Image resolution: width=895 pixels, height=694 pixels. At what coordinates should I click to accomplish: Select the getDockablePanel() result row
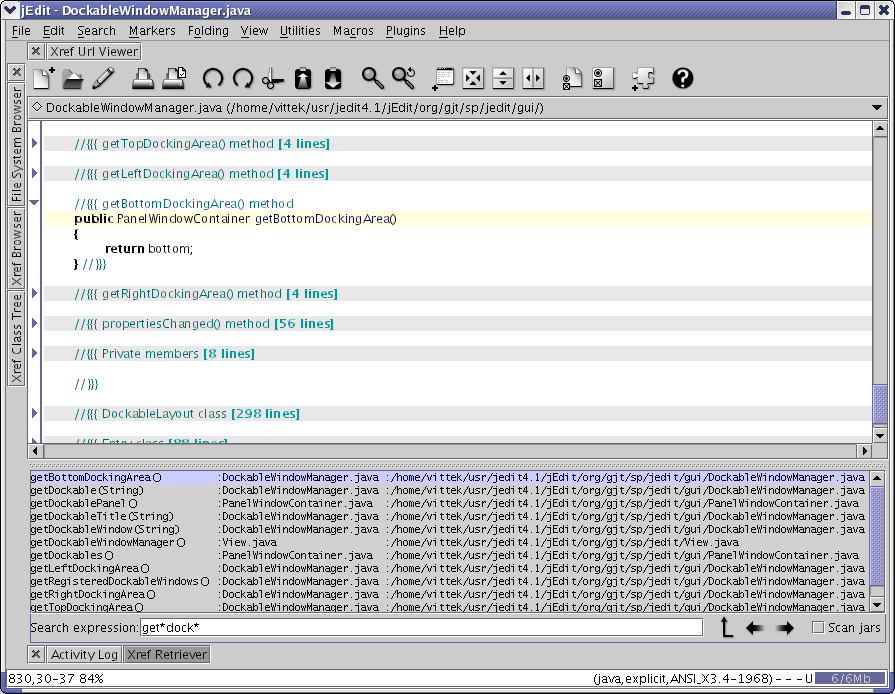pos(449,503)
